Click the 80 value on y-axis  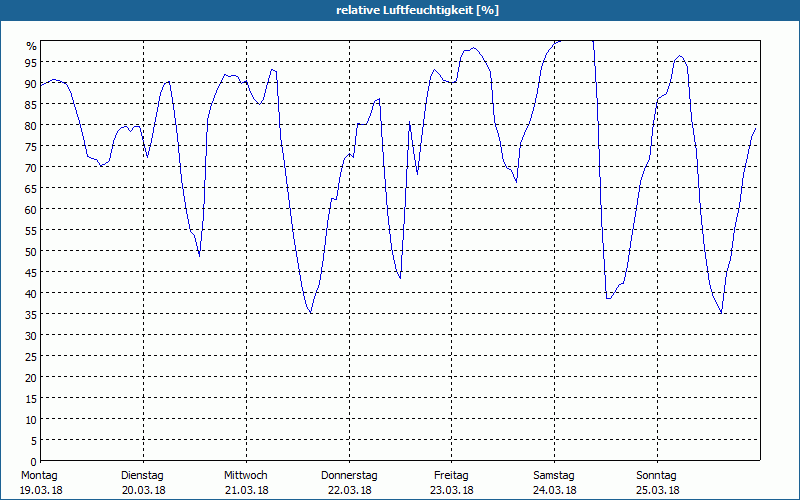coord(31,126)
